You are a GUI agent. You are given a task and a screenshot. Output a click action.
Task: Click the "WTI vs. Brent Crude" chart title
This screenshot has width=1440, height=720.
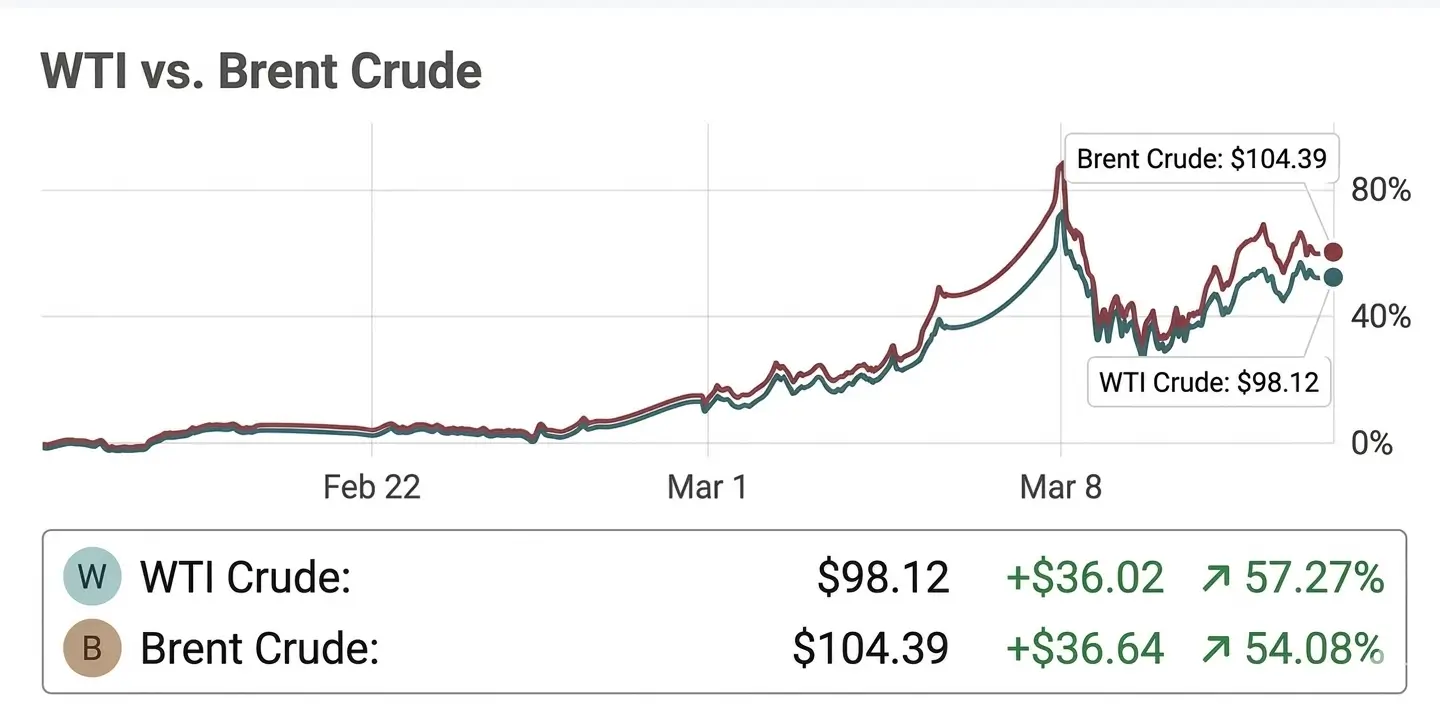click(261, 72)
